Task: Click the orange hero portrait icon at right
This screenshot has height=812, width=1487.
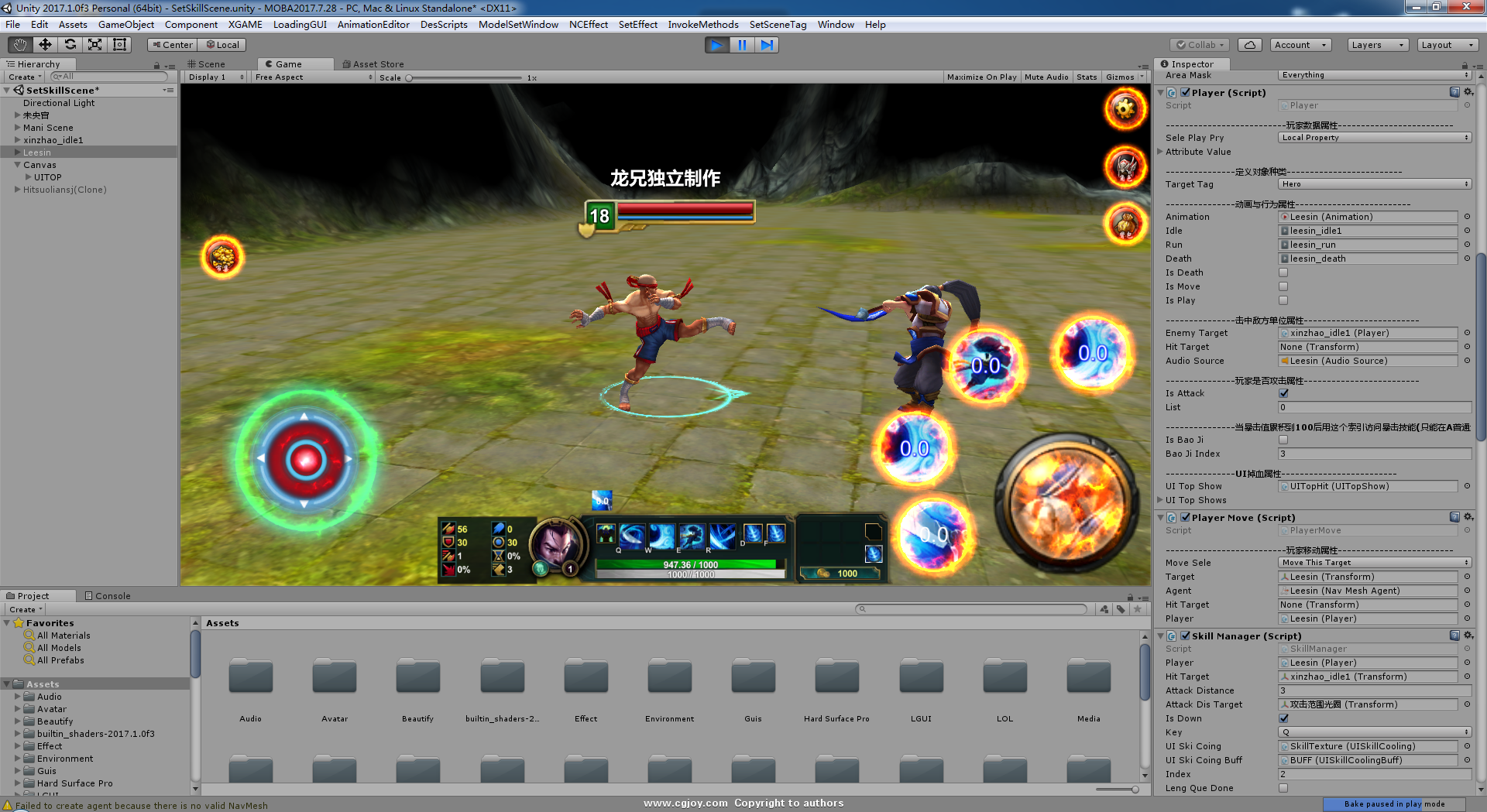Action: click(1125, 224)
